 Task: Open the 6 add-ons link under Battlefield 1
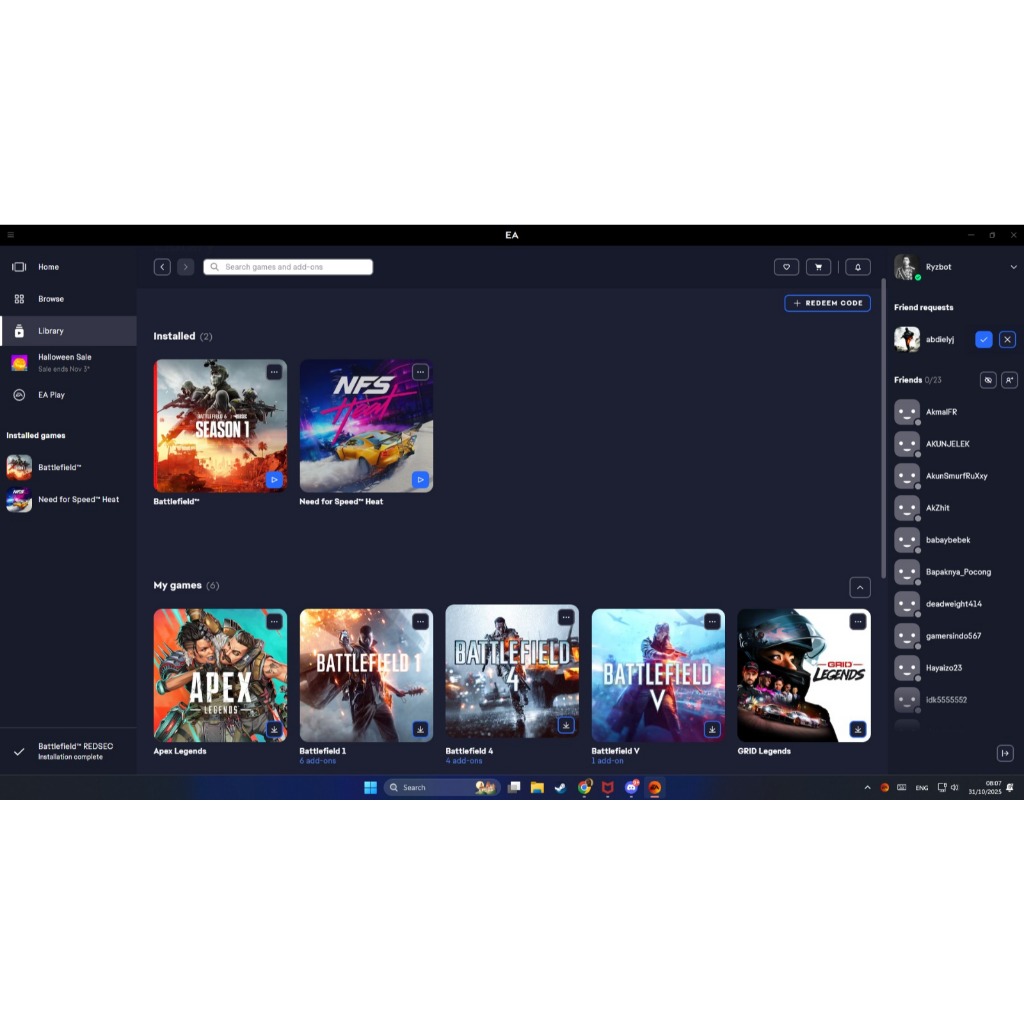(318, 762)
